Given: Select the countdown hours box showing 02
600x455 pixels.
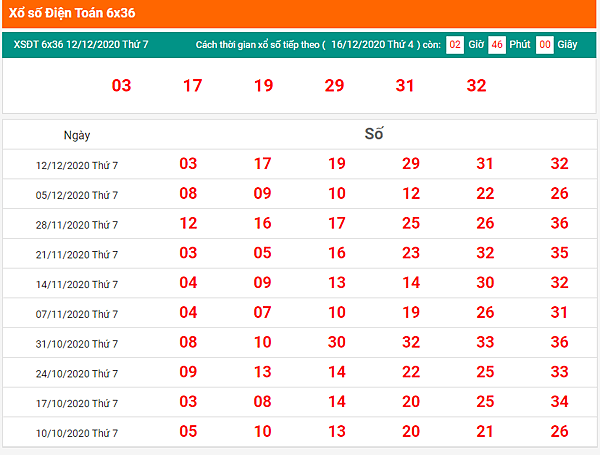Looking at the screenshot, I should click(x=455, y=45).
